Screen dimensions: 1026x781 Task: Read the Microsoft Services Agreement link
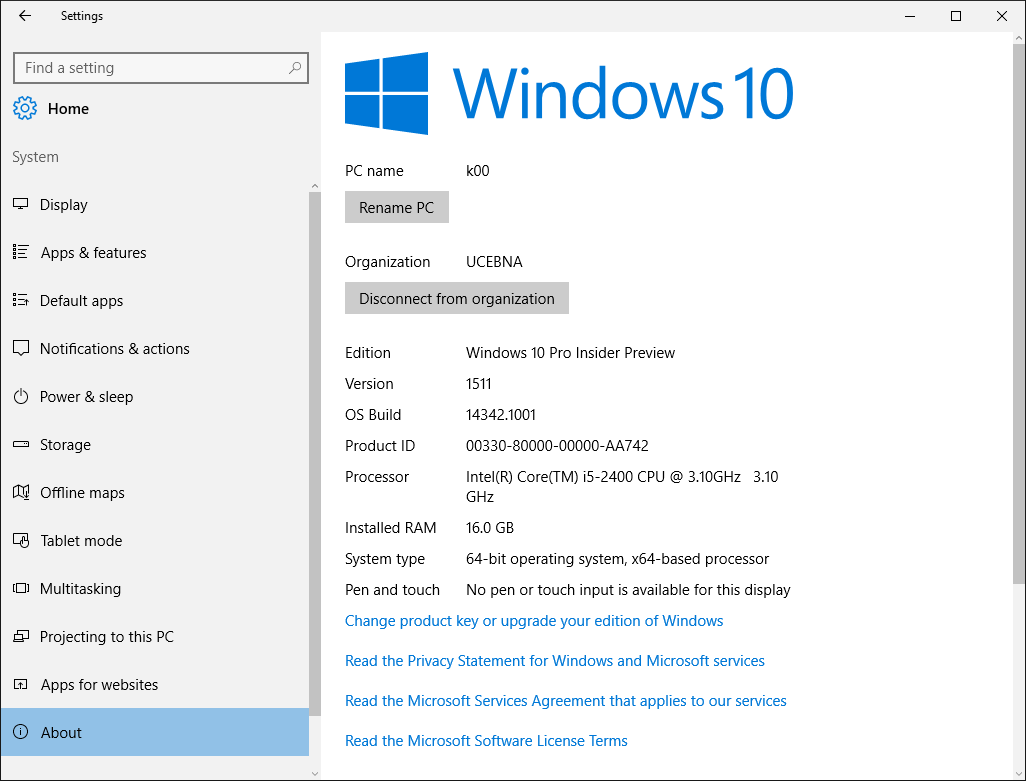point(565,701)
